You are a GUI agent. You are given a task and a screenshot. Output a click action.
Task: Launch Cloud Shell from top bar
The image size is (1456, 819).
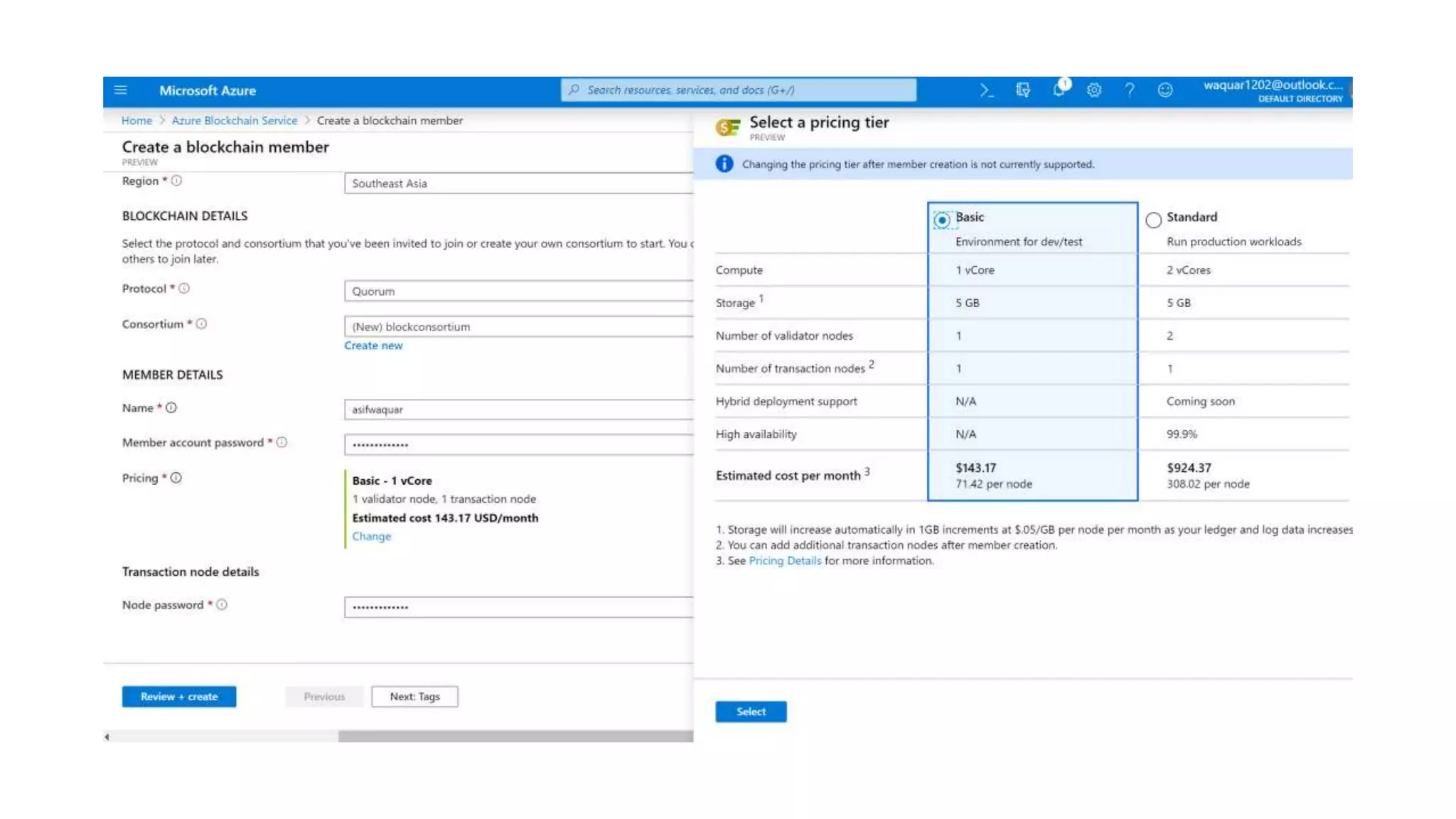tap(986, 90)
